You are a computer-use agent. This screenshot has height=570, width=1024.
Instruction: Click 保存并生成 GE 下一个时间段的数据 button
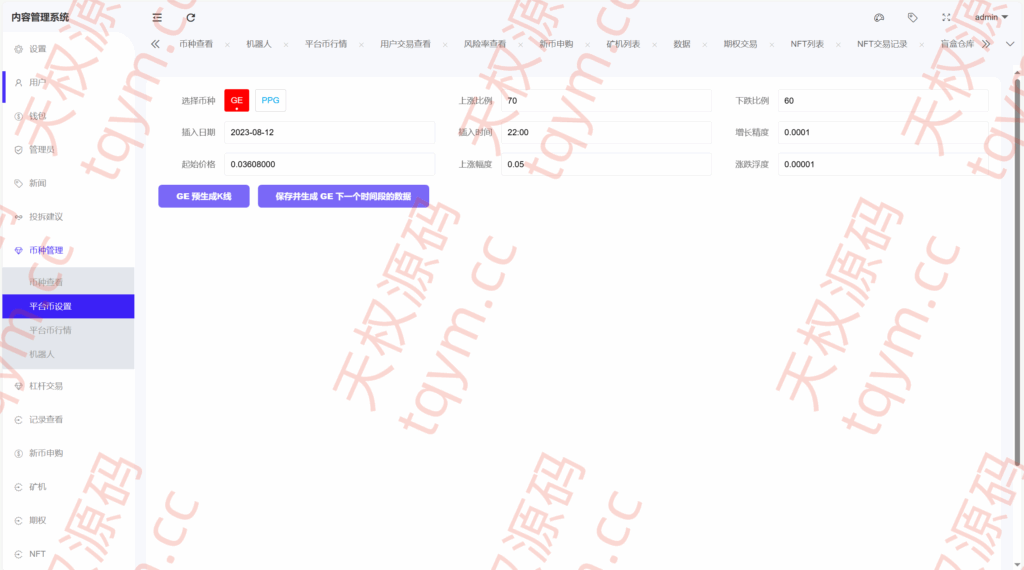pos(344,197)
